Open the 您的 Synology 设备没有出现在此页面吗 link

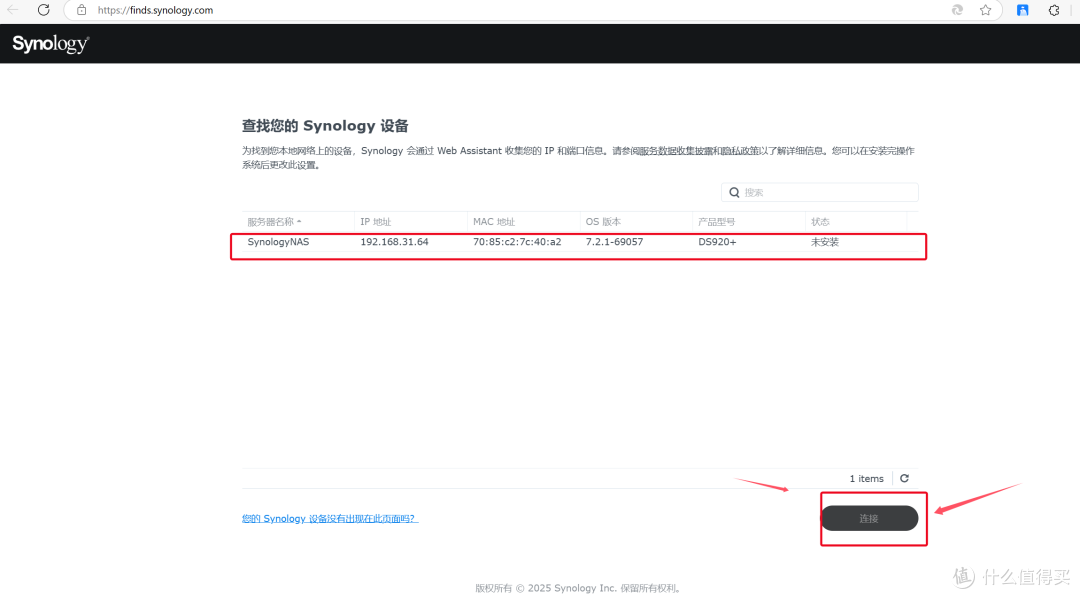pos(329,518)
